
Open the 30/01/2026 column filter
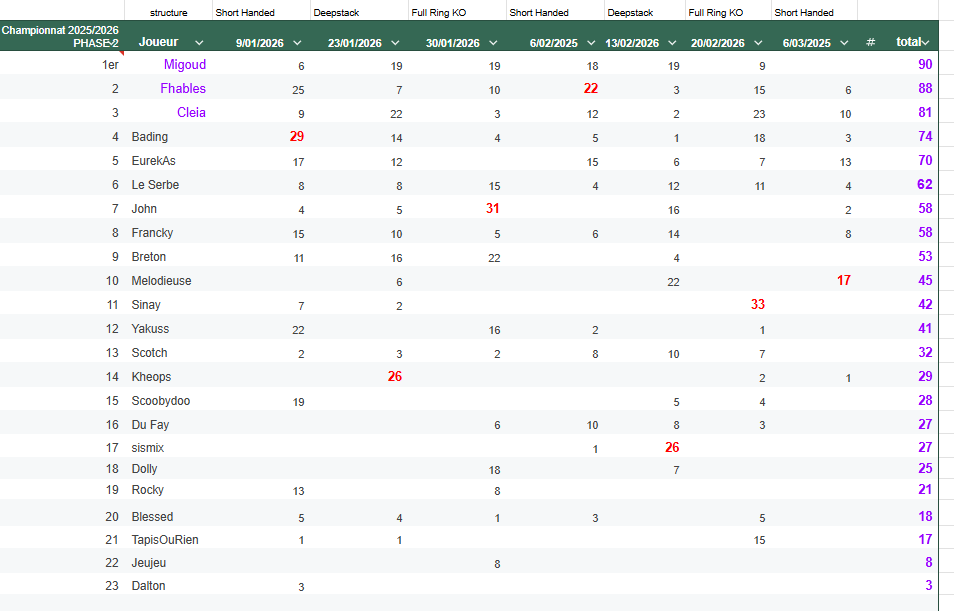coord(491,43)
